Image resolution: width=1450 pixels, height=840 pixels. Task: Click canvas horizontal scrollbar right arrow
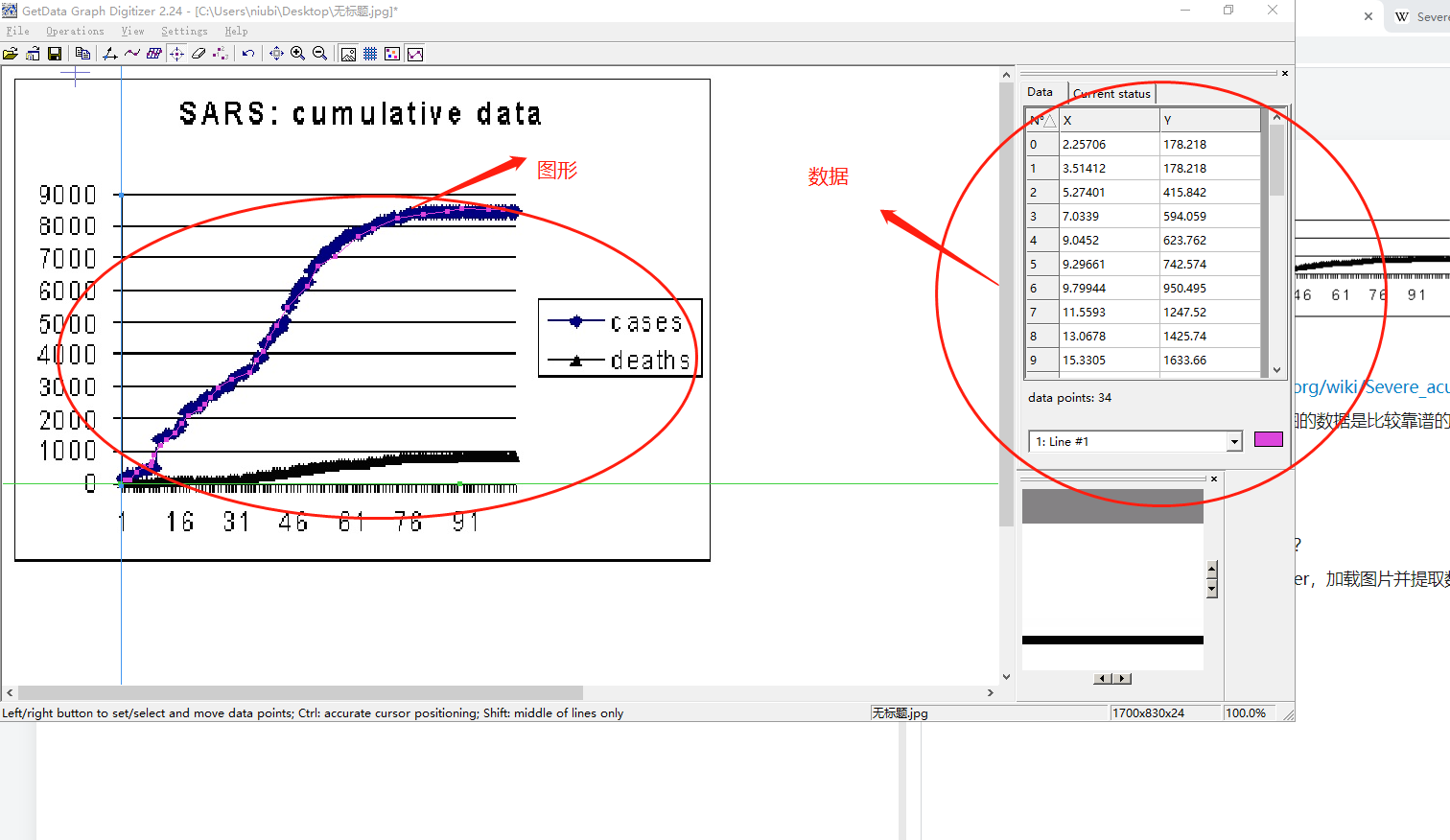click(x=991, y=692)
